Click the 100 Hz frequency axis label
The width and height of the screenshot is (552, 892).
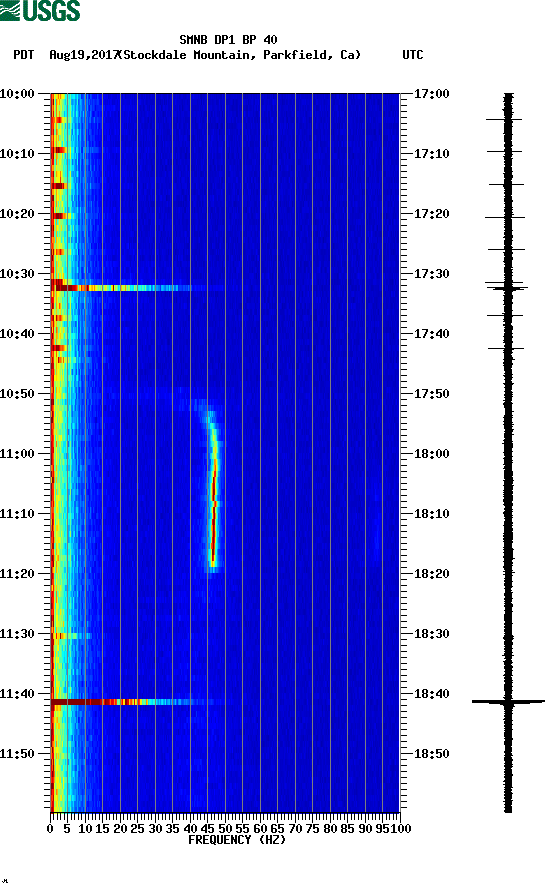[401, 828]
